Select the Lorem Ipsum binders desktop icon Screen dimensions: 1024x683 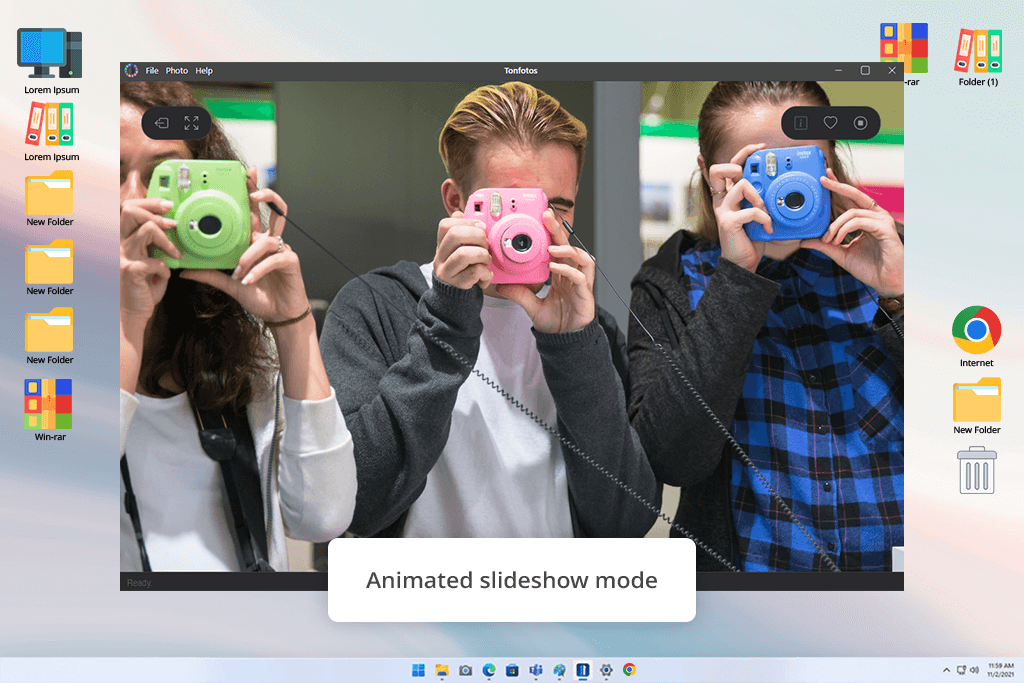(x=50, y=132)
